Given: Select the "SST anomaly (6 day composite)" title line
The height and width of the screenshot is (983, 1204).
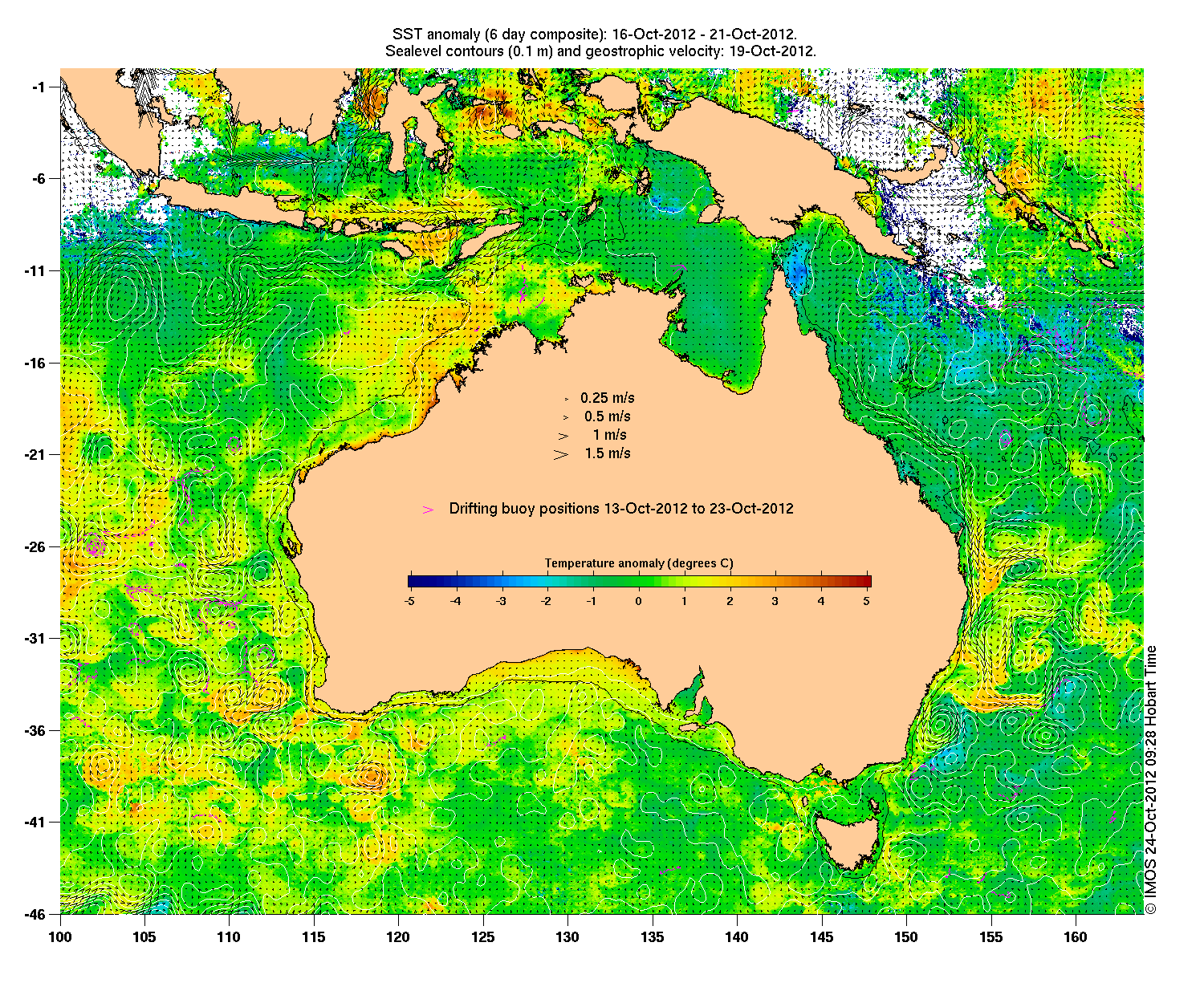Looking at the screenshot, I should 595,35.
